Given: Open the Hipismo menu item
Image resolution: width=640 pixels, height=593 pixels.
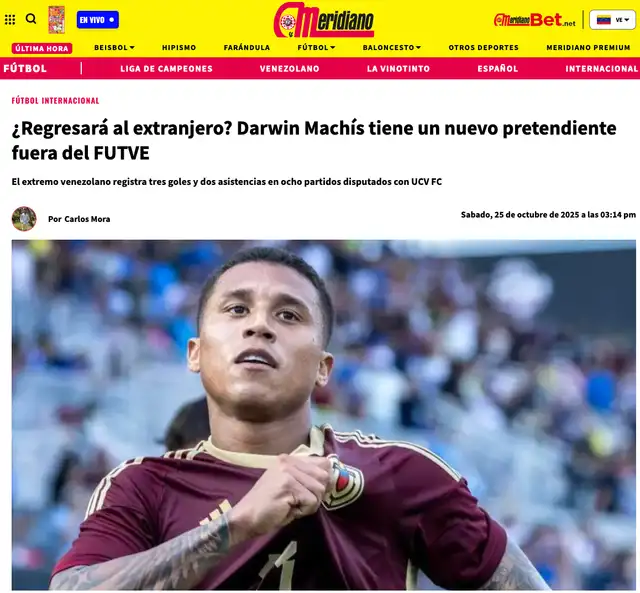Looking at the screenshot, I should [179, 48].
